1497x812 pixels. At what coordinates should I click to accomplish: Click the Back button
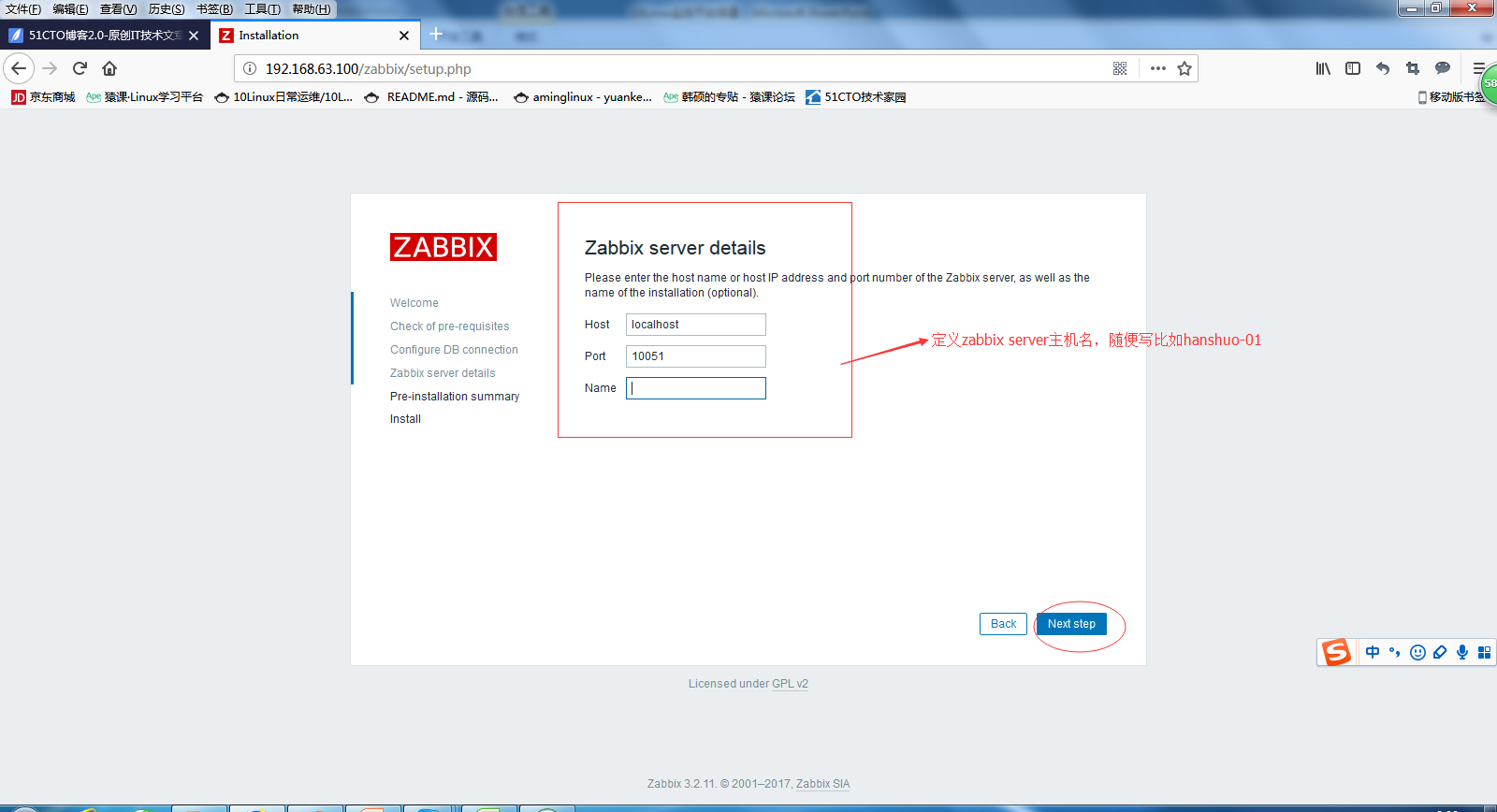1003,624
